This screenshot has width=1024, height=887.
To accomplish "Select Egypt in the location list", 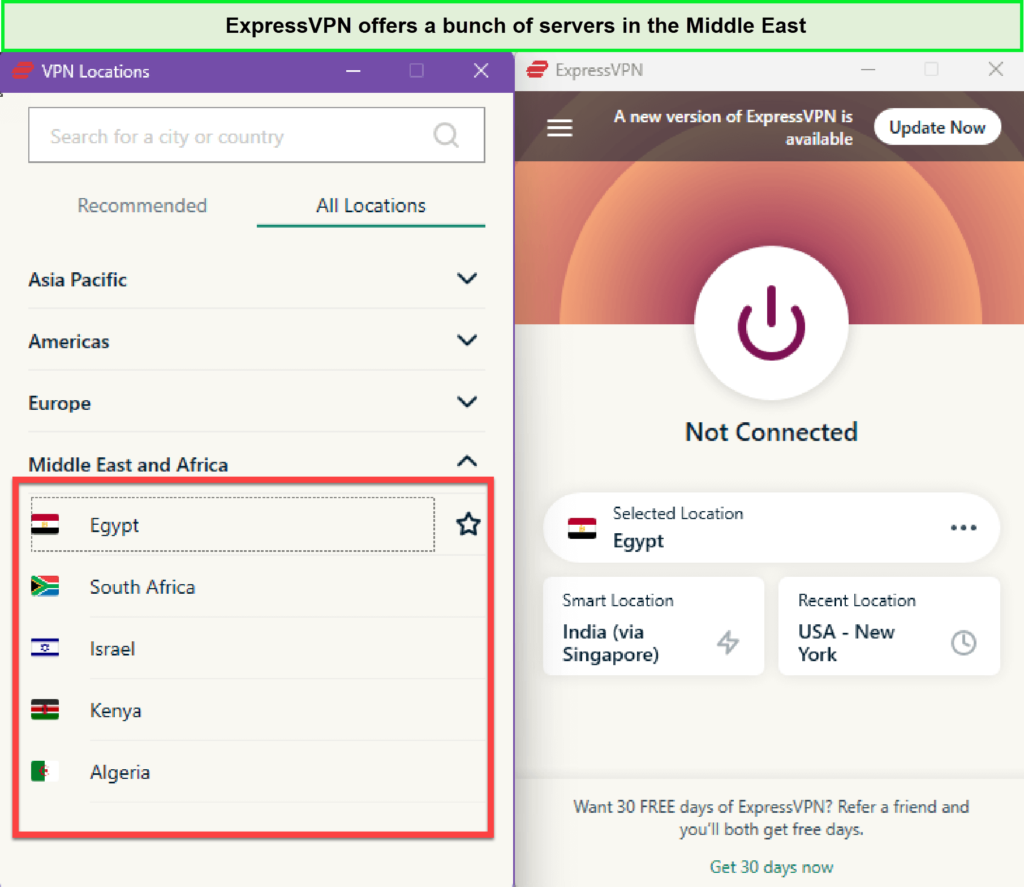I will tap(232, 524).
